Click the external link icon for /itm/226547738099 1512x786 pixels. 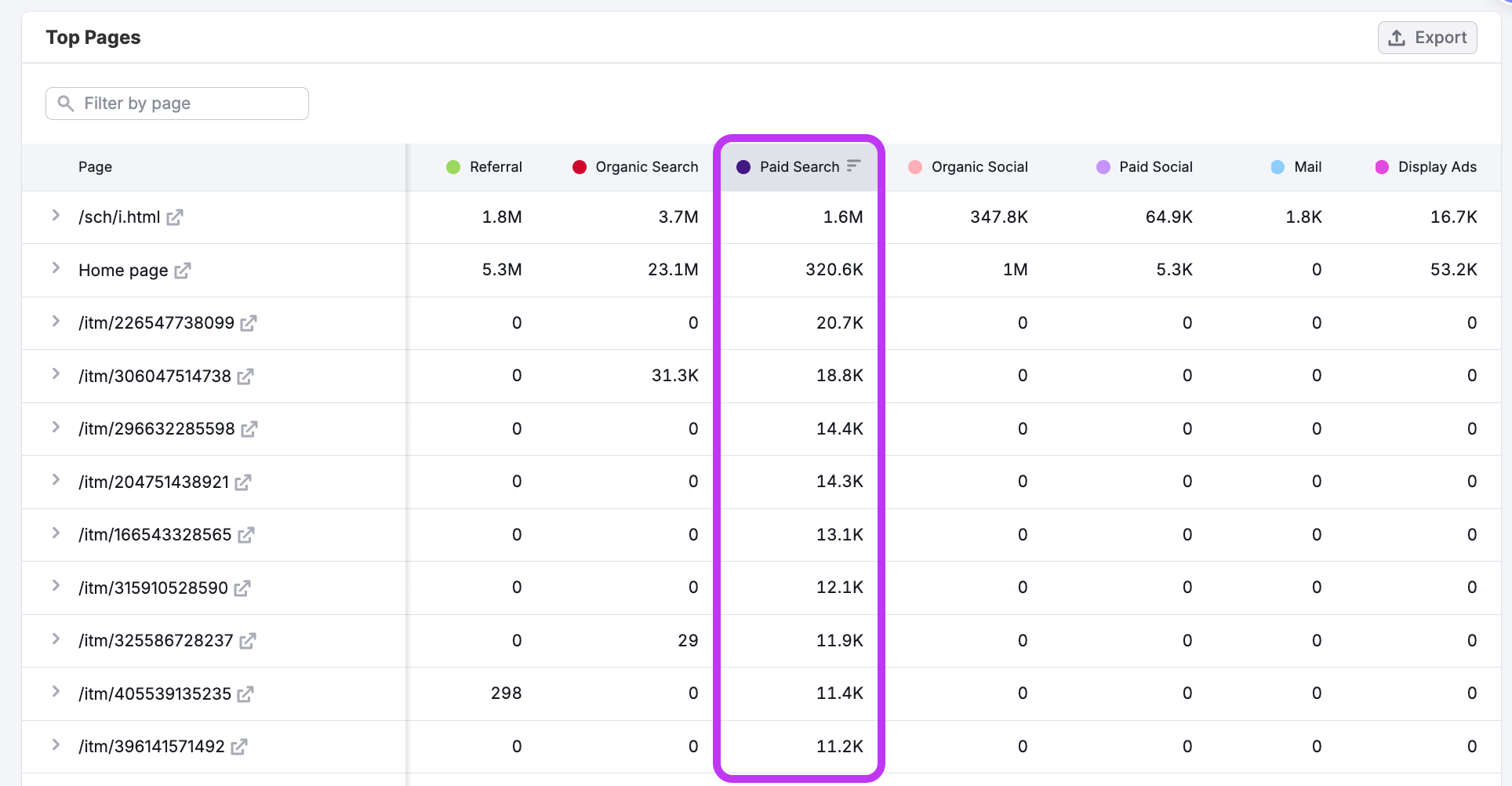click(249, 322)
